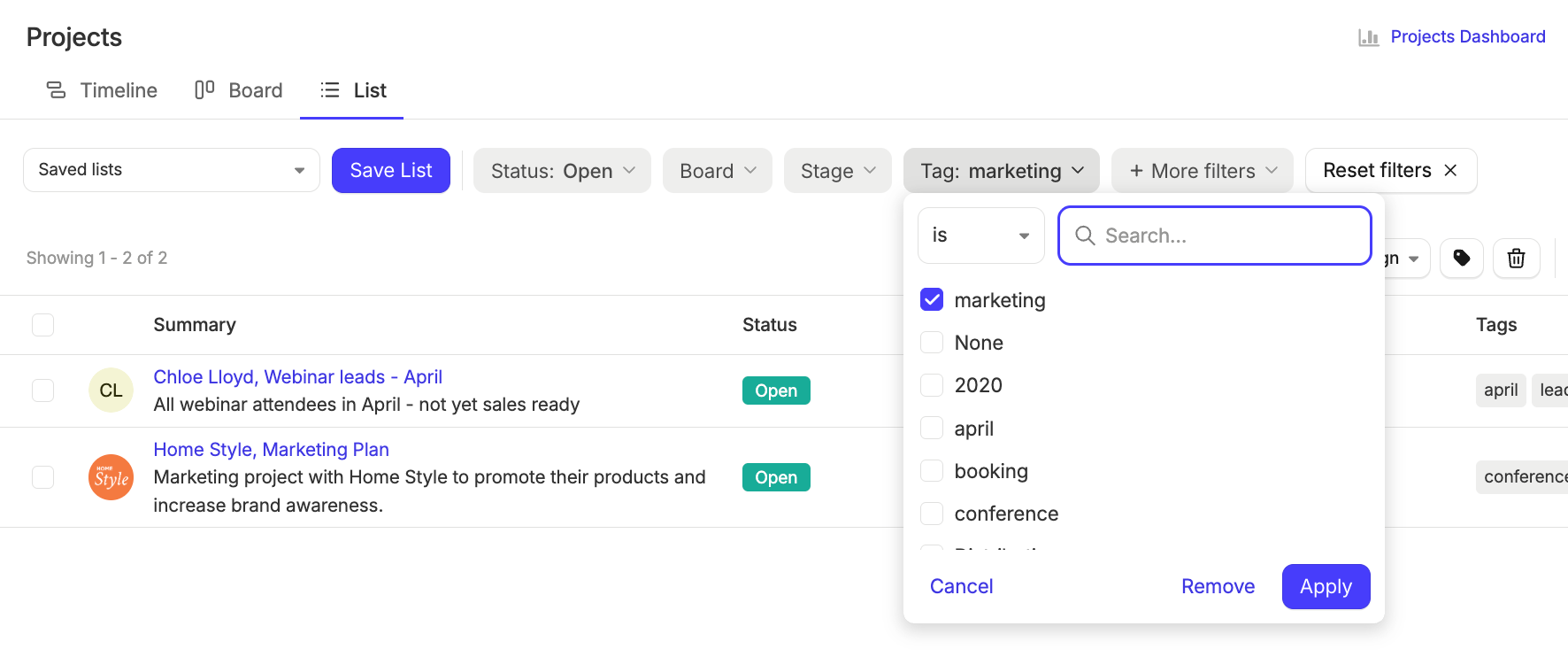
Task: Check the april tag checkbox
Action: tap(932, 429)
